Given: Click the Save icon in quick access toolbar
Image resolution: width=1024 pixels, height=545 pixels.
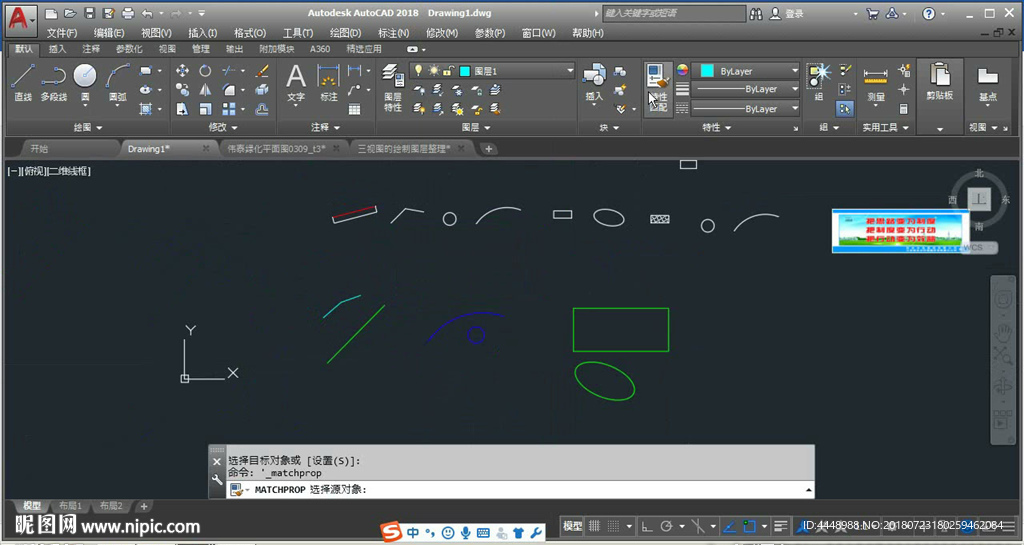Looking at the screenshot, I should click(x=89, y=13).
